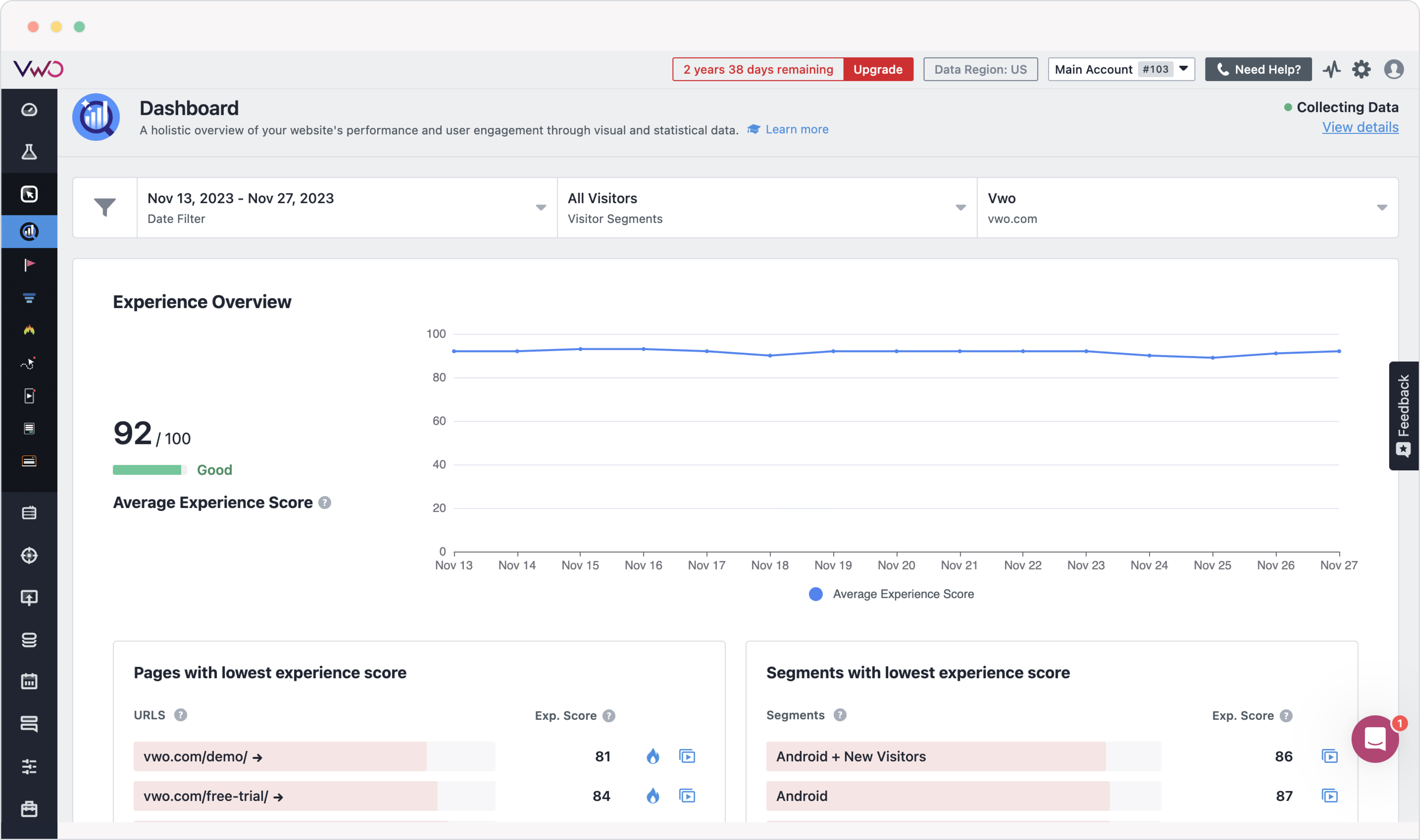Play the recording for vwo.com/demo page
The height and width of the screenshot is (840, 1420).
(687, 756)
